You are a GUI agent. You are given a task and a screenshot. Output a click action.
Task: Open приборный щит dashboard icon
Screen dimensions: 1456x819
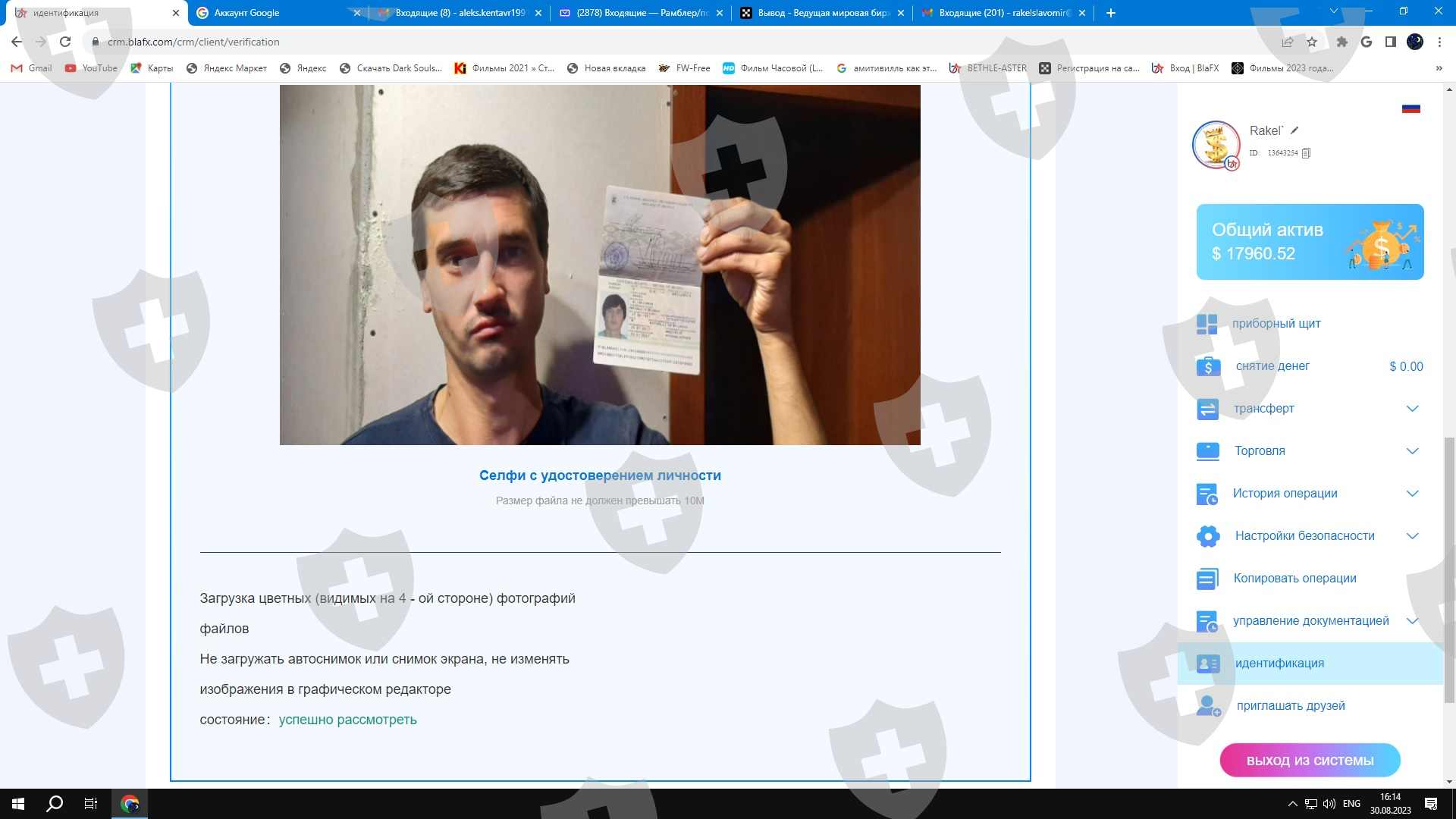pyautogui.click(x=1207, y=324)
